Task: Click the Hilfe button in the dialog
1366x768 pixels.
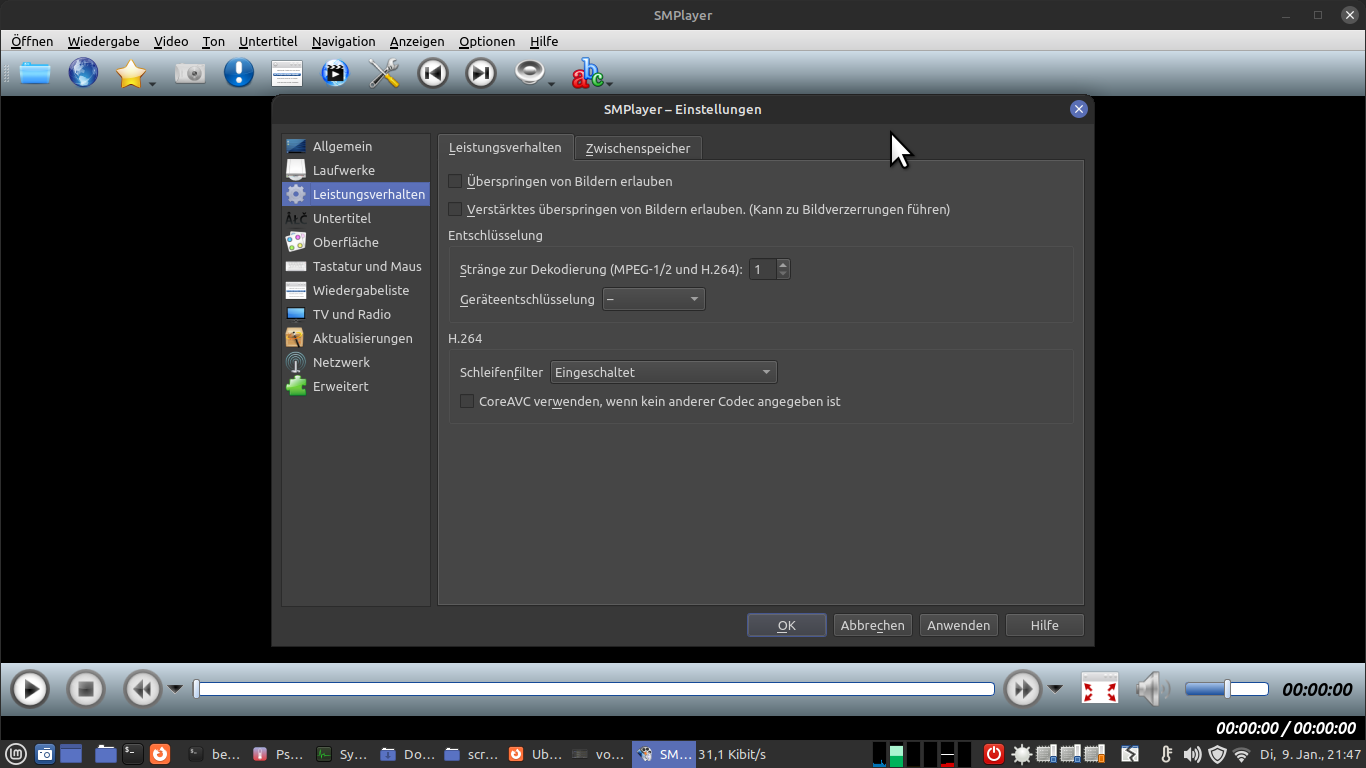Action: (1045, 625)
